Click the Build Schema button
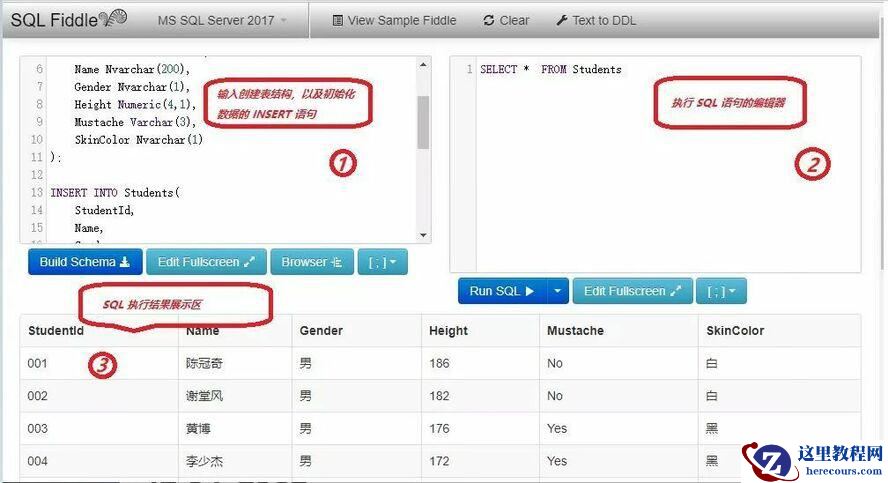 pyautogui.click(x=85, y=262)
